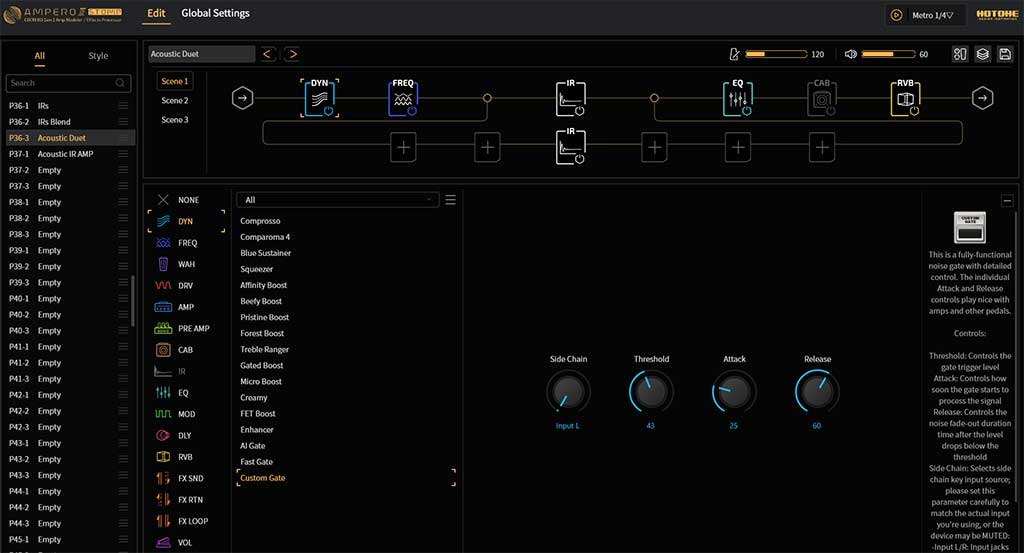Open the Metro 1/4 dropdown
Image resolution: width=1024 pixels, height=553 pixels.
933,15
